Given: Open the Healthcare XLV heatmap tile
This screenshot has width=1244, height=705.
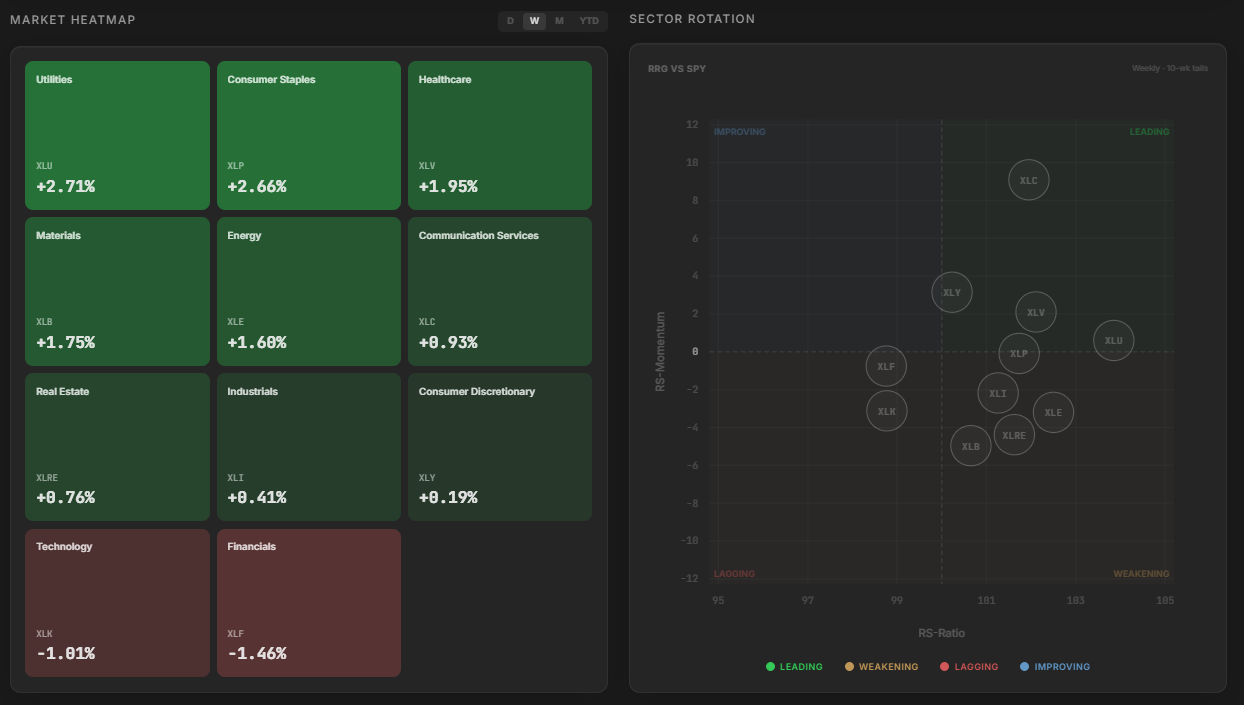Looking at the screenshot, I should tap(500, 136).
